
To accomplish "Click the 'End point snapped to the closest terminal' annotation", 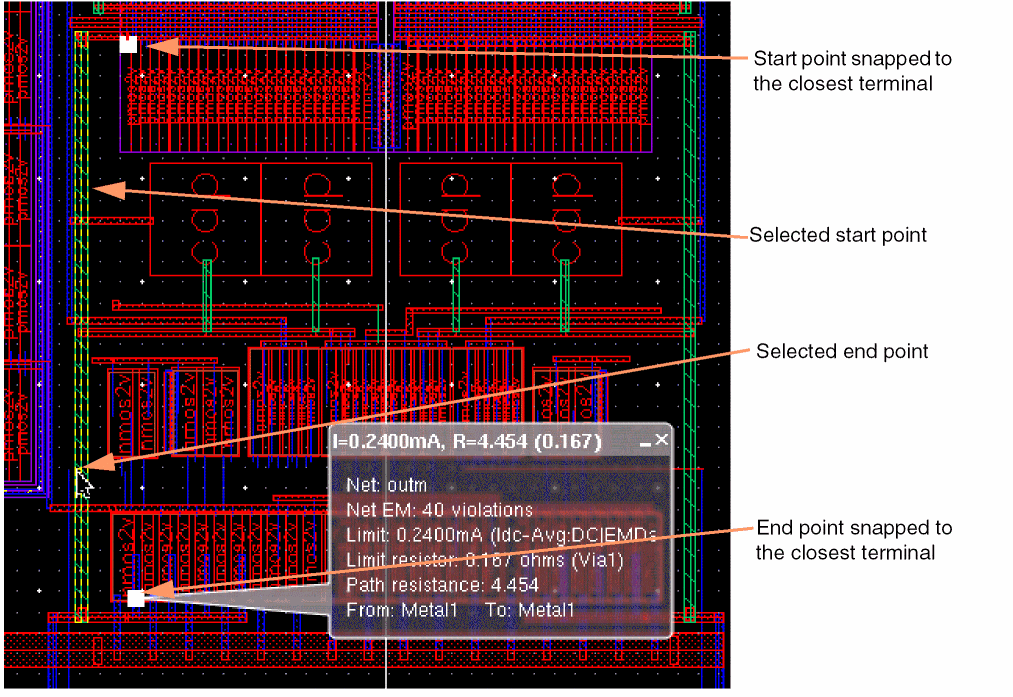I will point(853,540).
